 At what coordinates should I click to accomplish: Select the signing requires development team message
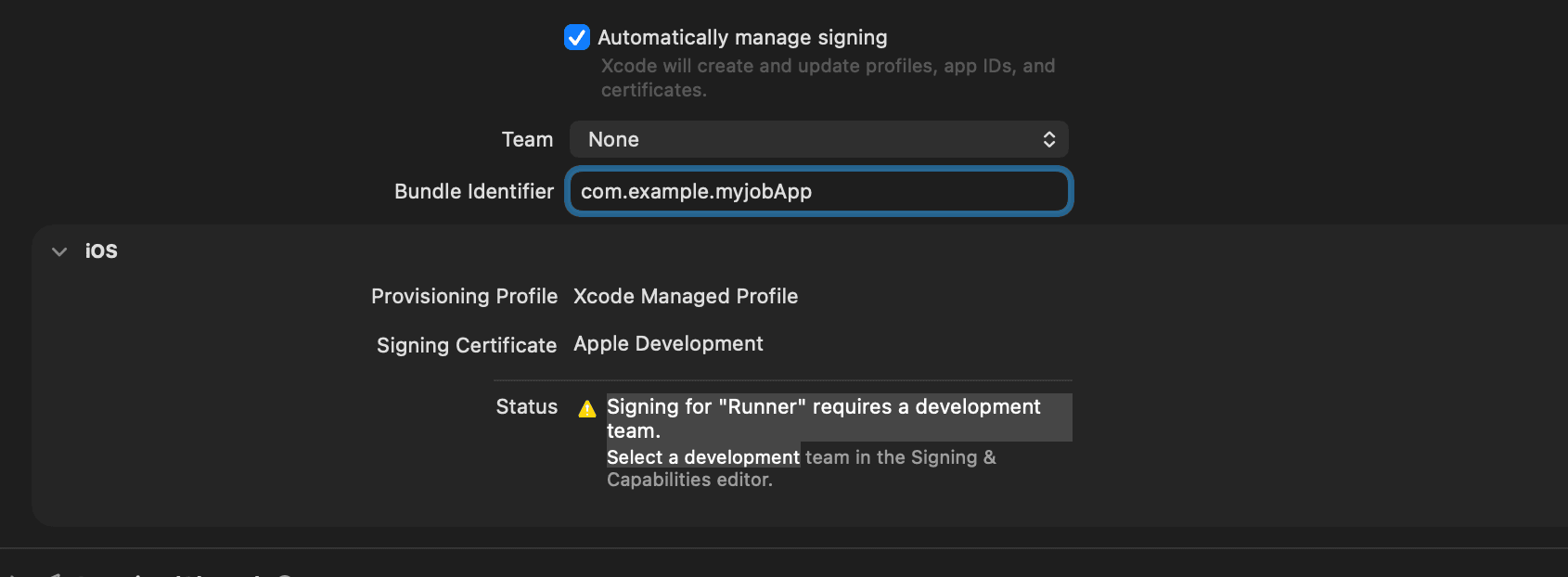click(823, 417)
